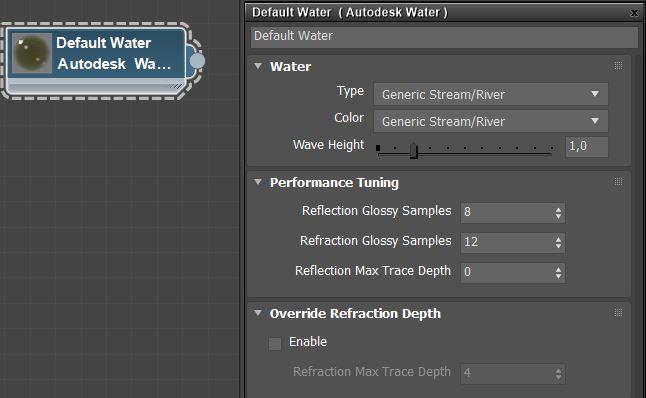Click the Default Water material preview thumbnail
Image resolution: width=646 pixels, height=398 pixels.
[x=32, y=53]
